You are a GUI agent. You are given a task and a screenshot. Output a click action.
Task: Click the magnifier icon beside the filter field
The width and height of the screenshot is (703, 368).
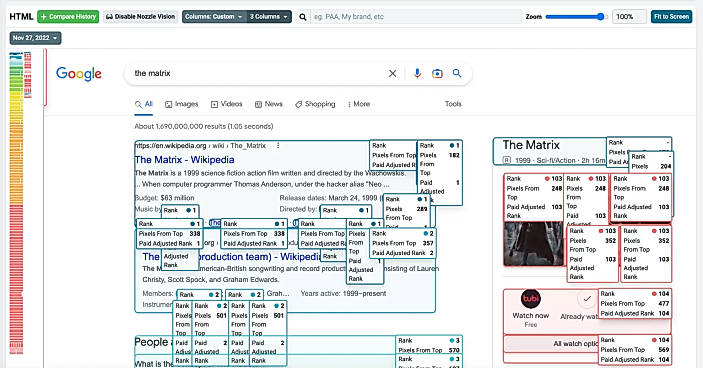(x=303, y=17)
